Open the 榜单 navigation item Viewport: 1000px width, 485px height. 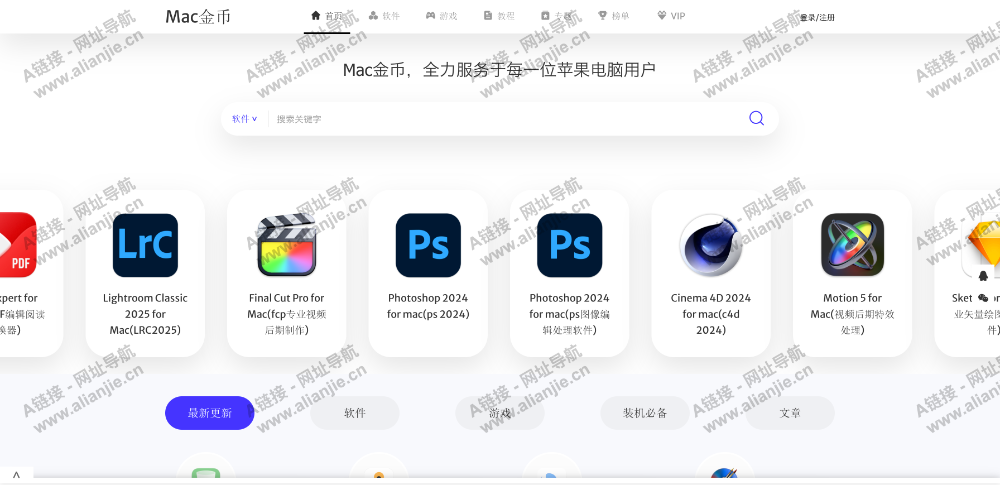[x=614, y=16]
